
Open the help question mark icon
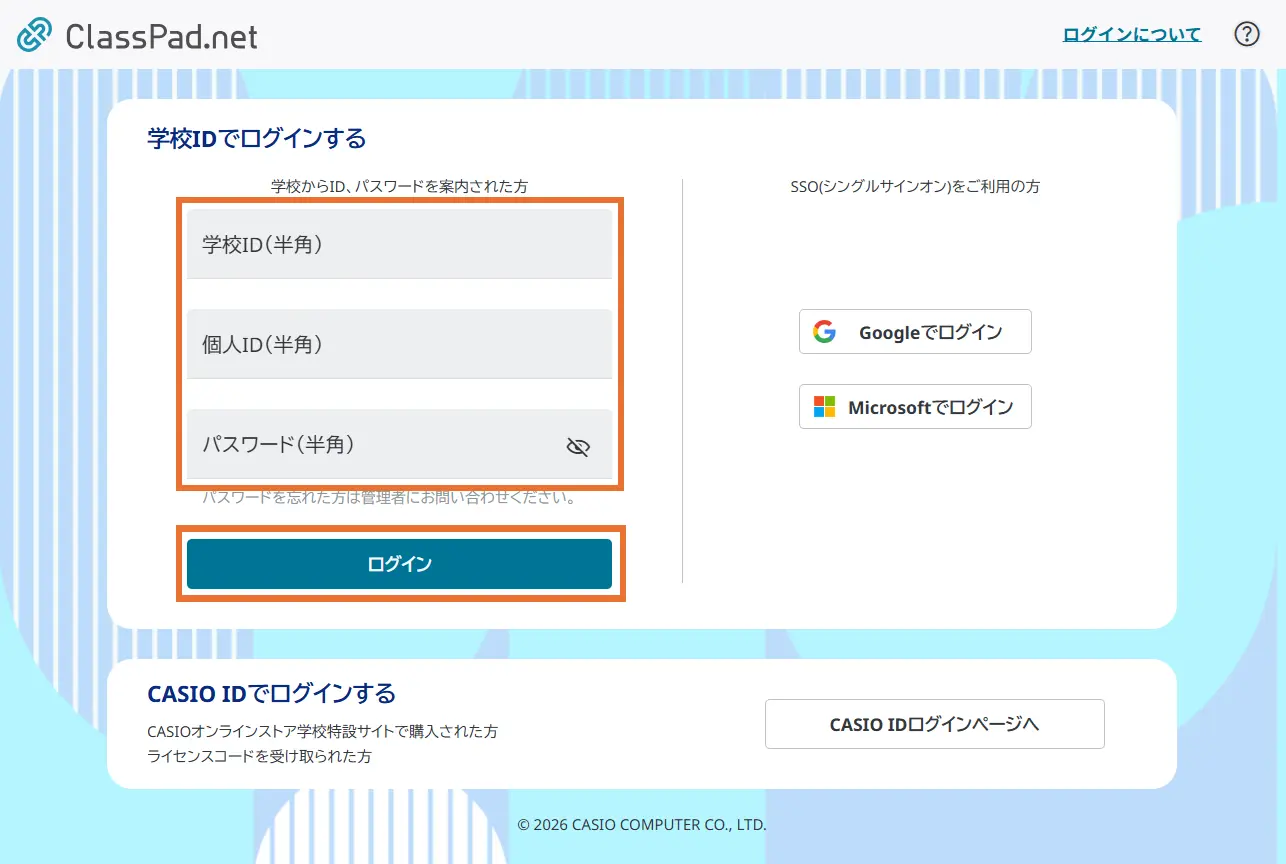[1246, 34]
